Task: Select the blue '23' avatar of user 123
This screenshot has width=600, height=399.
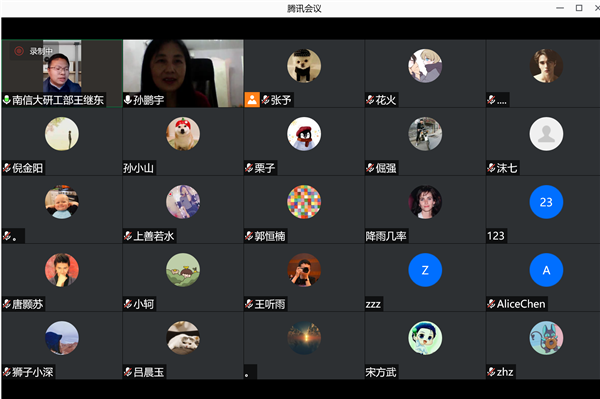Action: click(x=546, y=202)
